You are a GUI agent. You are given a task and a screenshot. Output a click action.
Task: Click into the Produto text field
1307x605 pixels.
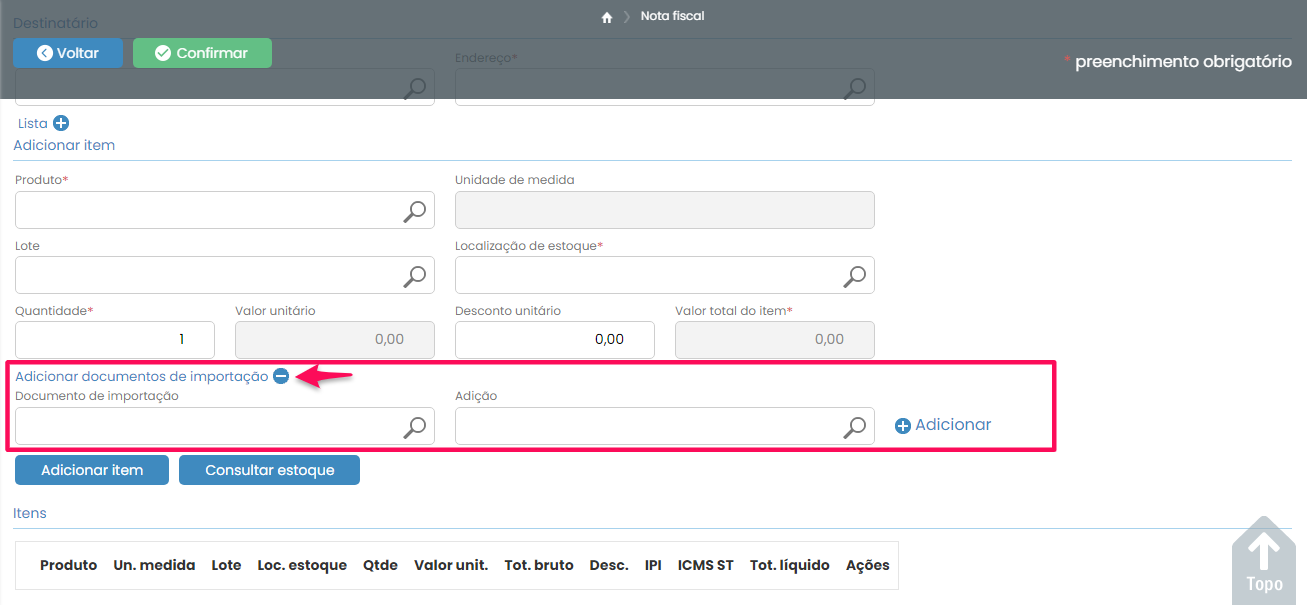point(205,211)
